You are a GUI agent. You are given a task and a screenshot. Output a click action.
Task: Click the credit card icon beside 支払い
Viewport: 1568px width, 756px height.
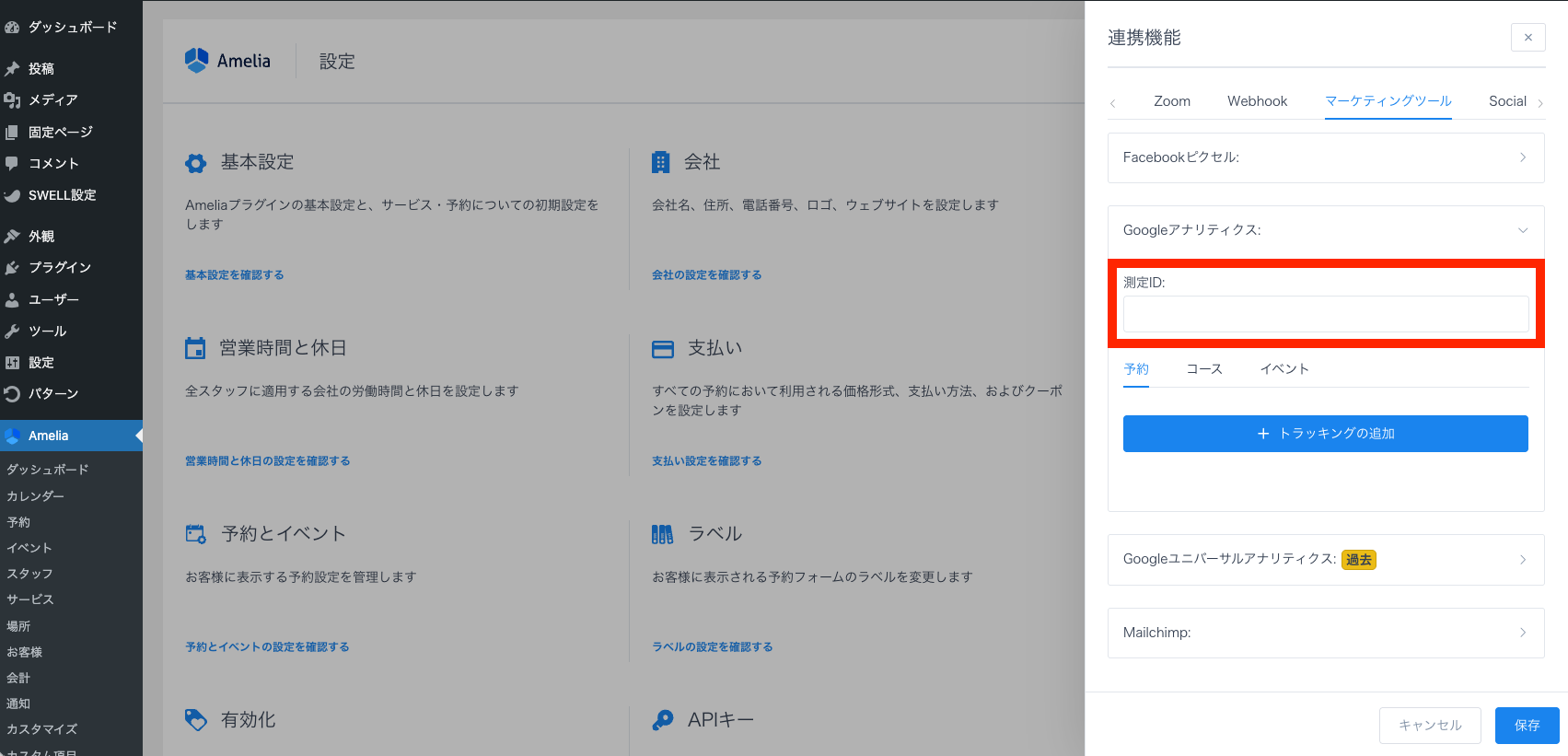pos(662,349)
